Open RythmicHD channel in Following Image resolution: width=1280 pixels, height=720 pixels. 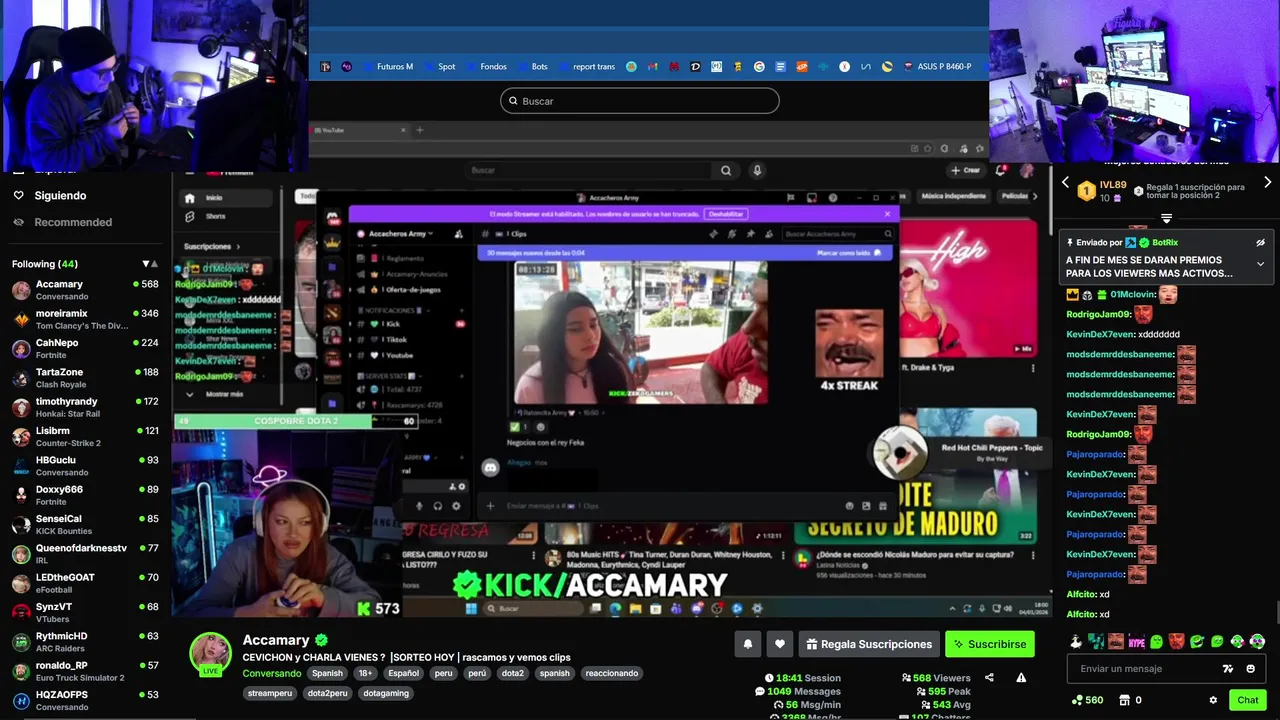pyautogui.click(x=85, y=642)
